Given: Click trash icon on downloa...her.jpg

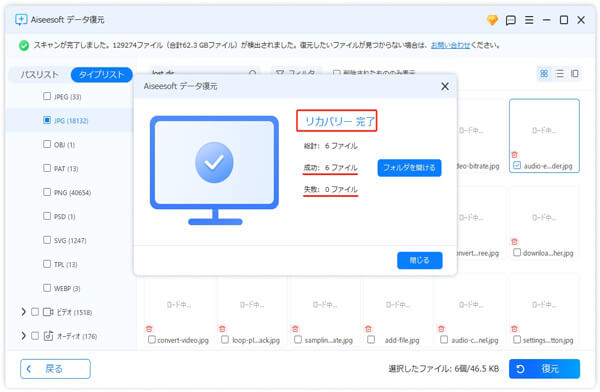Looking at the screenshot, I should point(515,242).
